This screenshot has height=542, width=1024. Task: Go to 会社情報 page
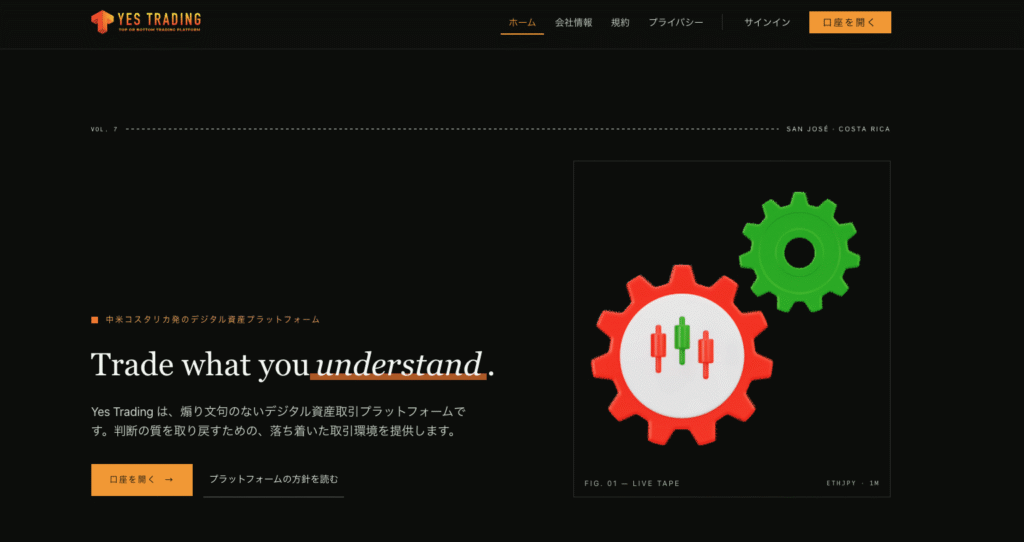(573, 23)
